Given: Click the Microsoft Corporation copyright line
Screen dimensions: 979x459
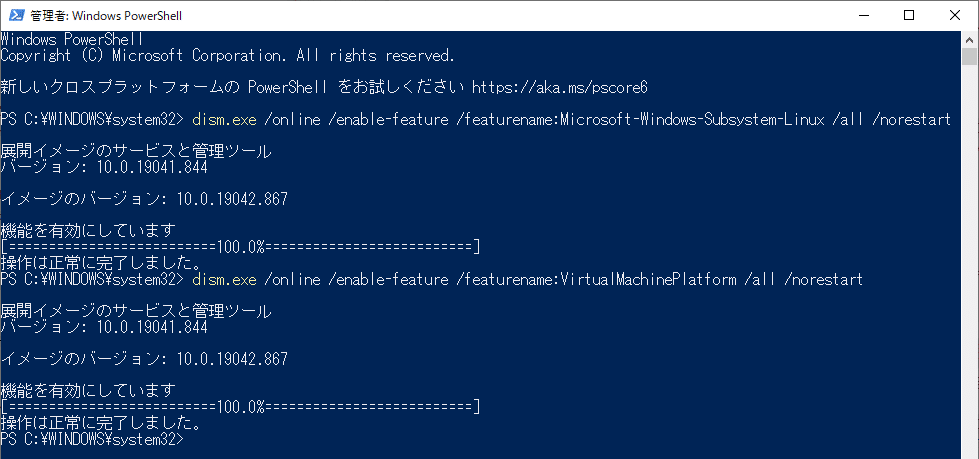Looking at the screenshot, I should (x=227, y=55).
